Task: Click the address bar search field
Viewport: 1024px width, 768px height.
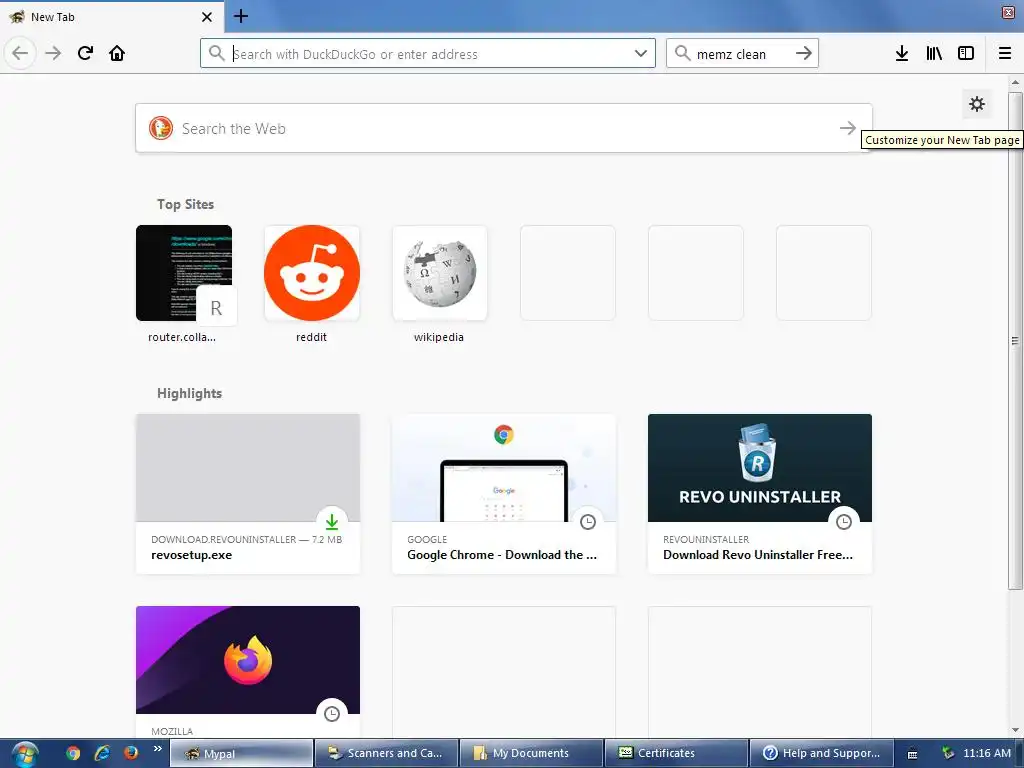Action: point(428,54)
